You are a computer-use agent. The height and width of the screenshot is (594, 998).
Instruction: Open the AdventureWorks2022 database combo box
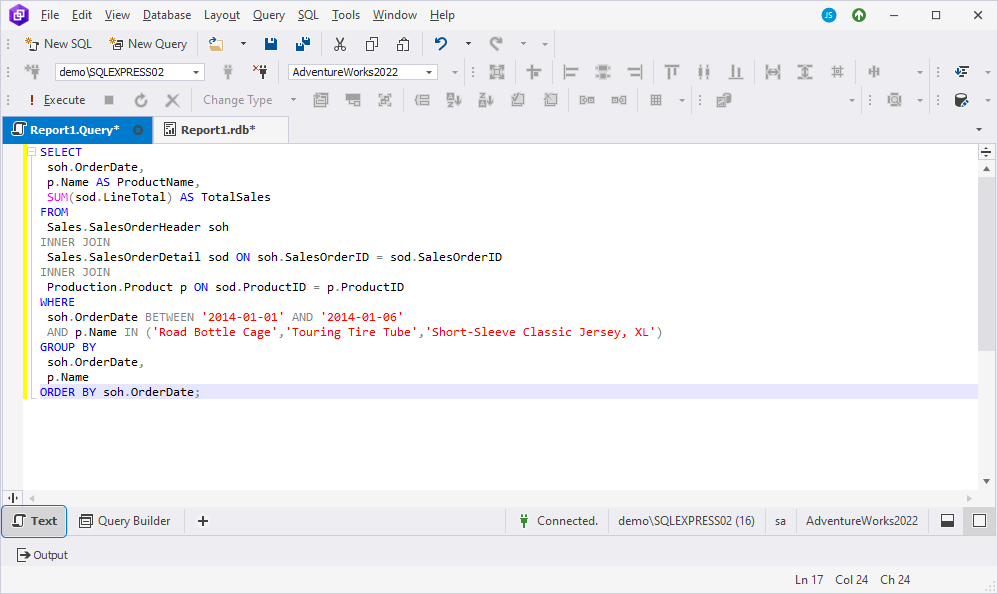pos(363,72)
